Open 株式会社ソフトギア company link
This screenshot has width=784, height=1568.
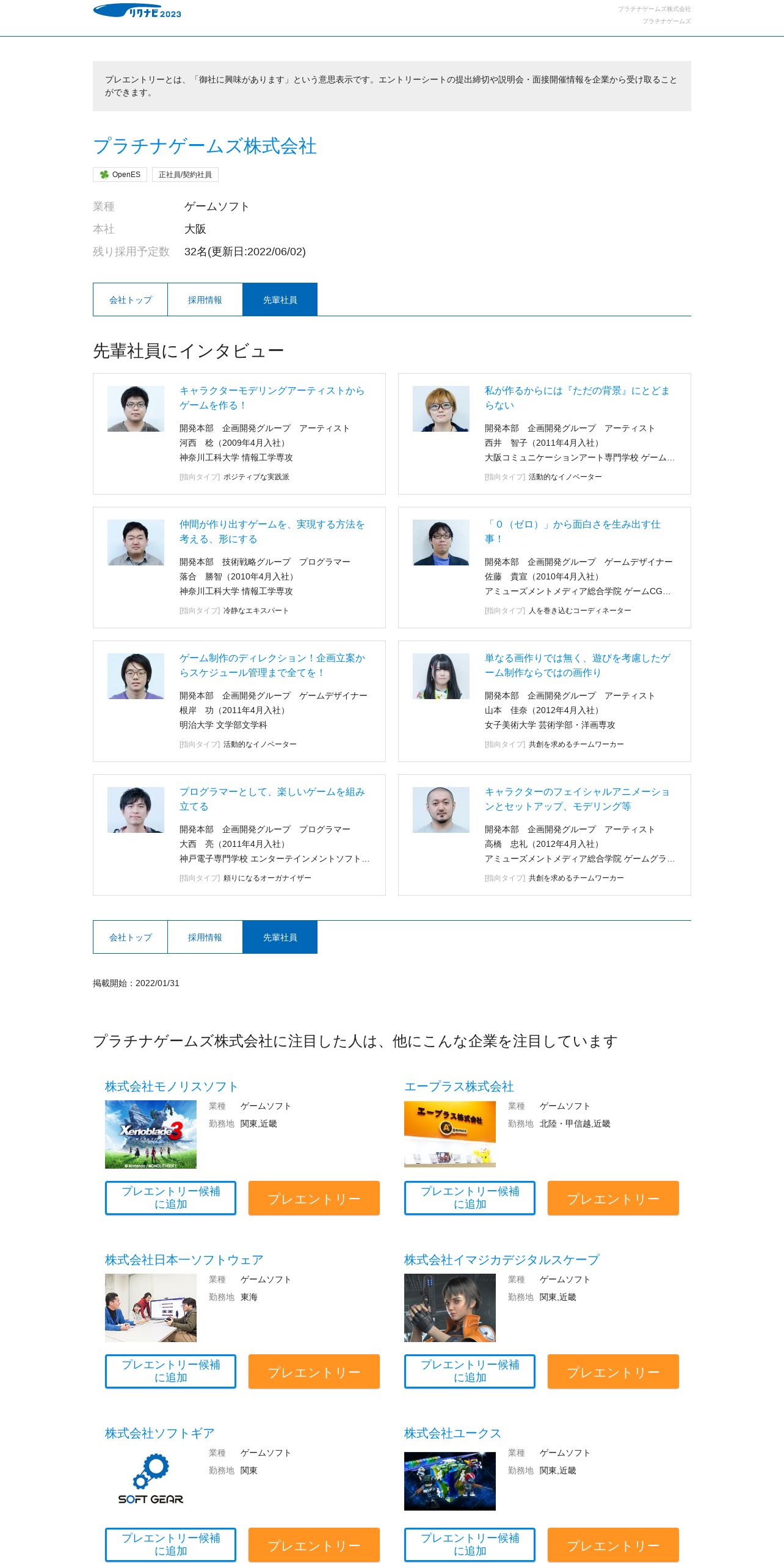160,1434
